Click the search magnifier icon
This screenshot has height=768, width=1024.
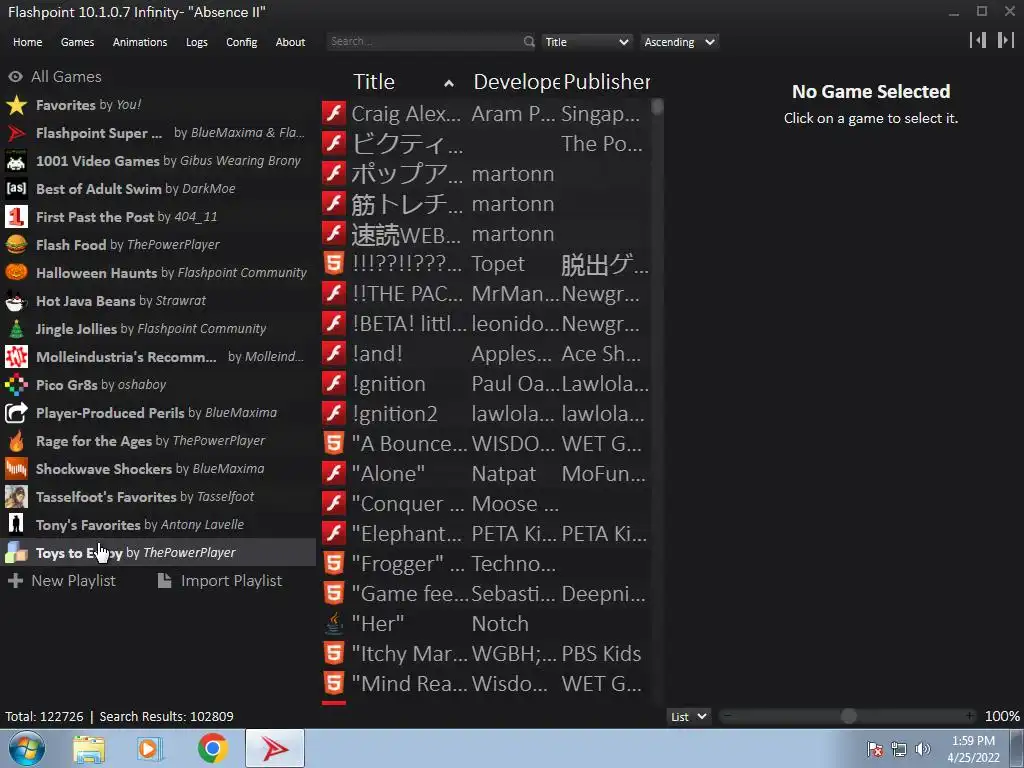click(x=528, y=42)
